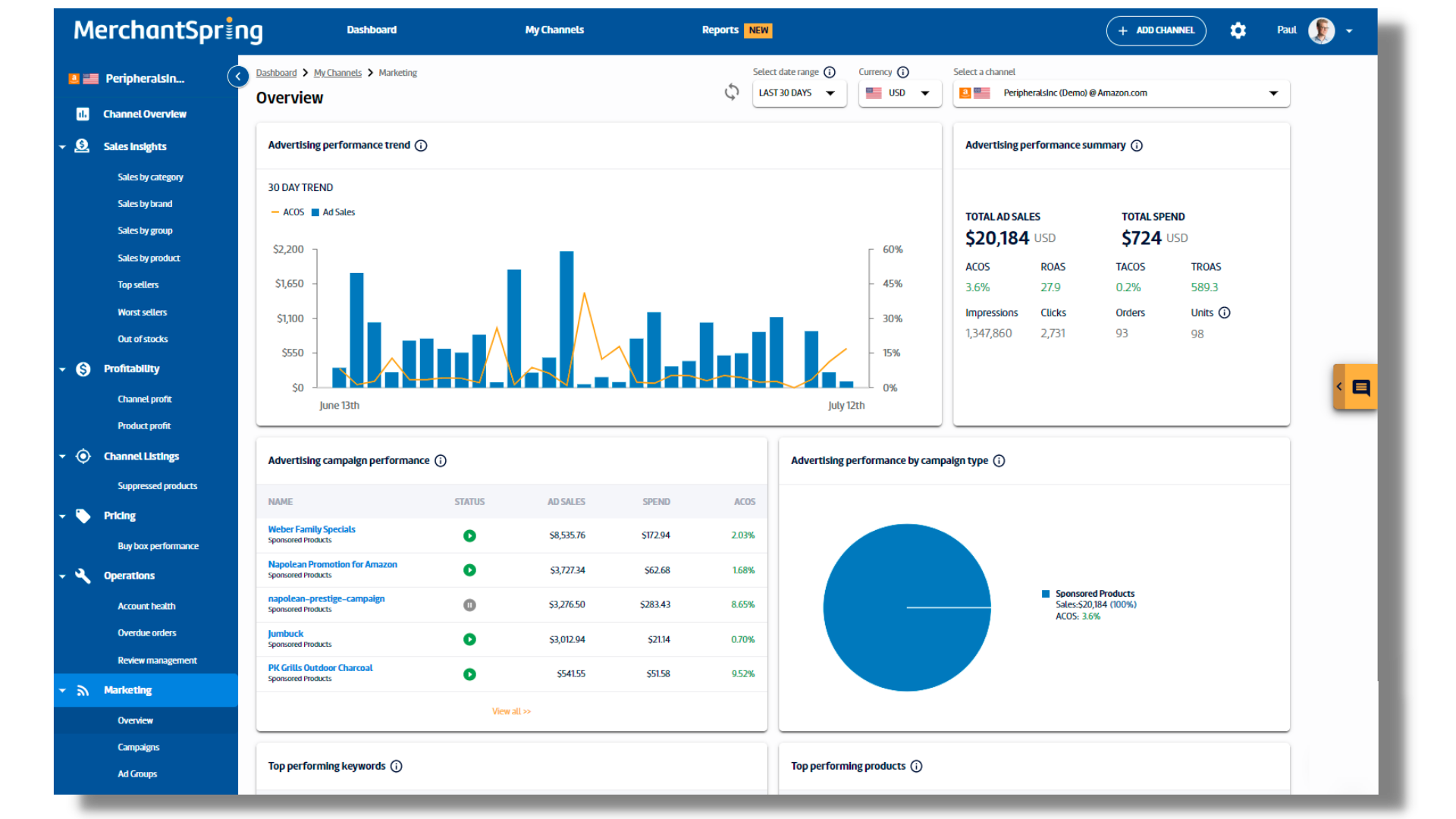Go to Ad Groups under Marketing
This screenshot has height=819, width=1456.
[x=137, y=774]
